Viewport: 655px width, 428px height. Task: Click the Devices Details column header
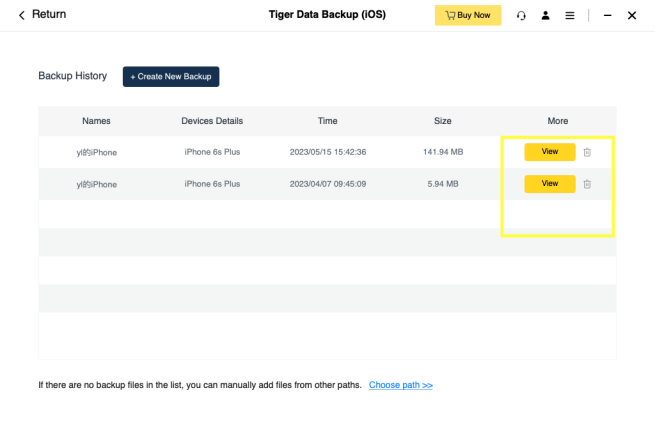212,121
